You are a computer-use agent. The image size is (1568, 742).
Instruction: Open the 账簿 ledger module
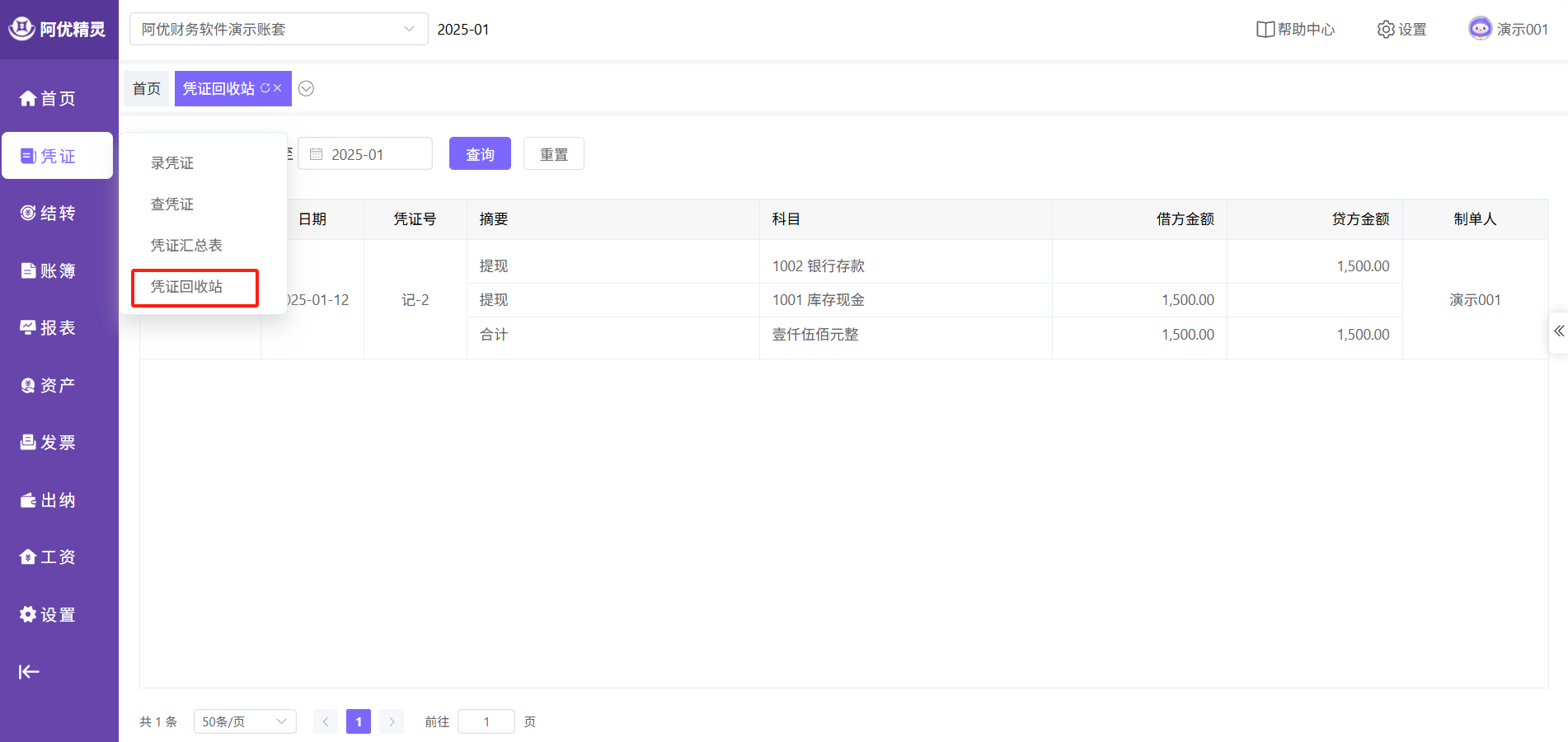click(x=48, y=270)
